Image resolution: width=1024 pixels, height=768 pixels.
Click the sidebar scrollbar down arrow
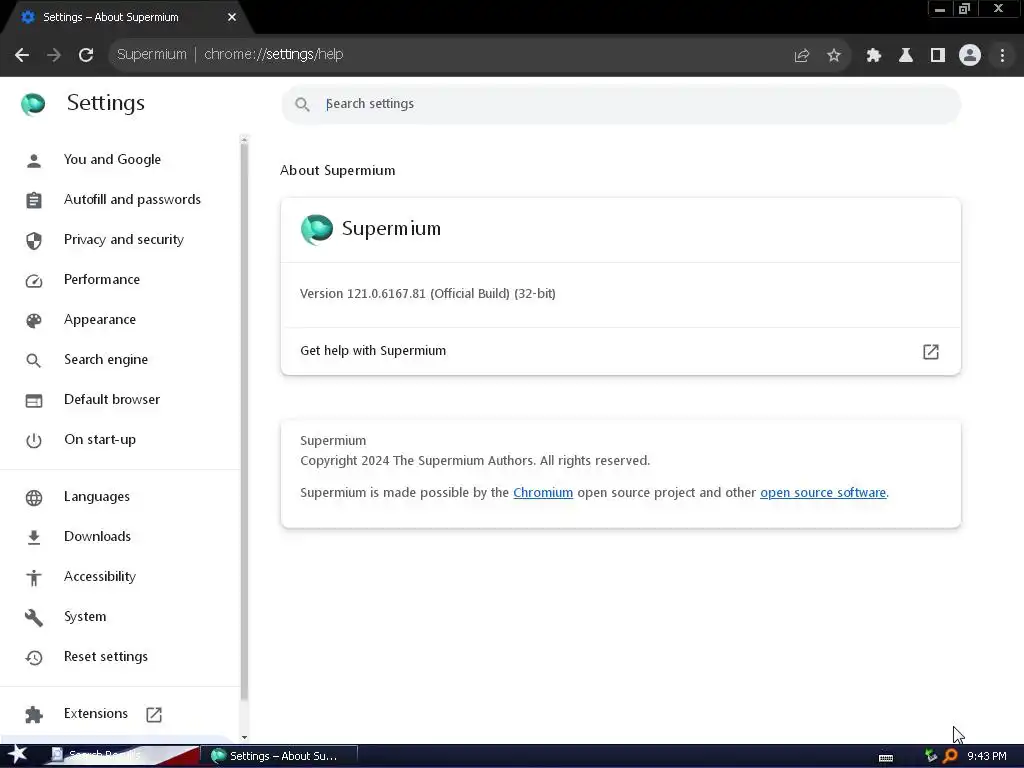[244, 737]
